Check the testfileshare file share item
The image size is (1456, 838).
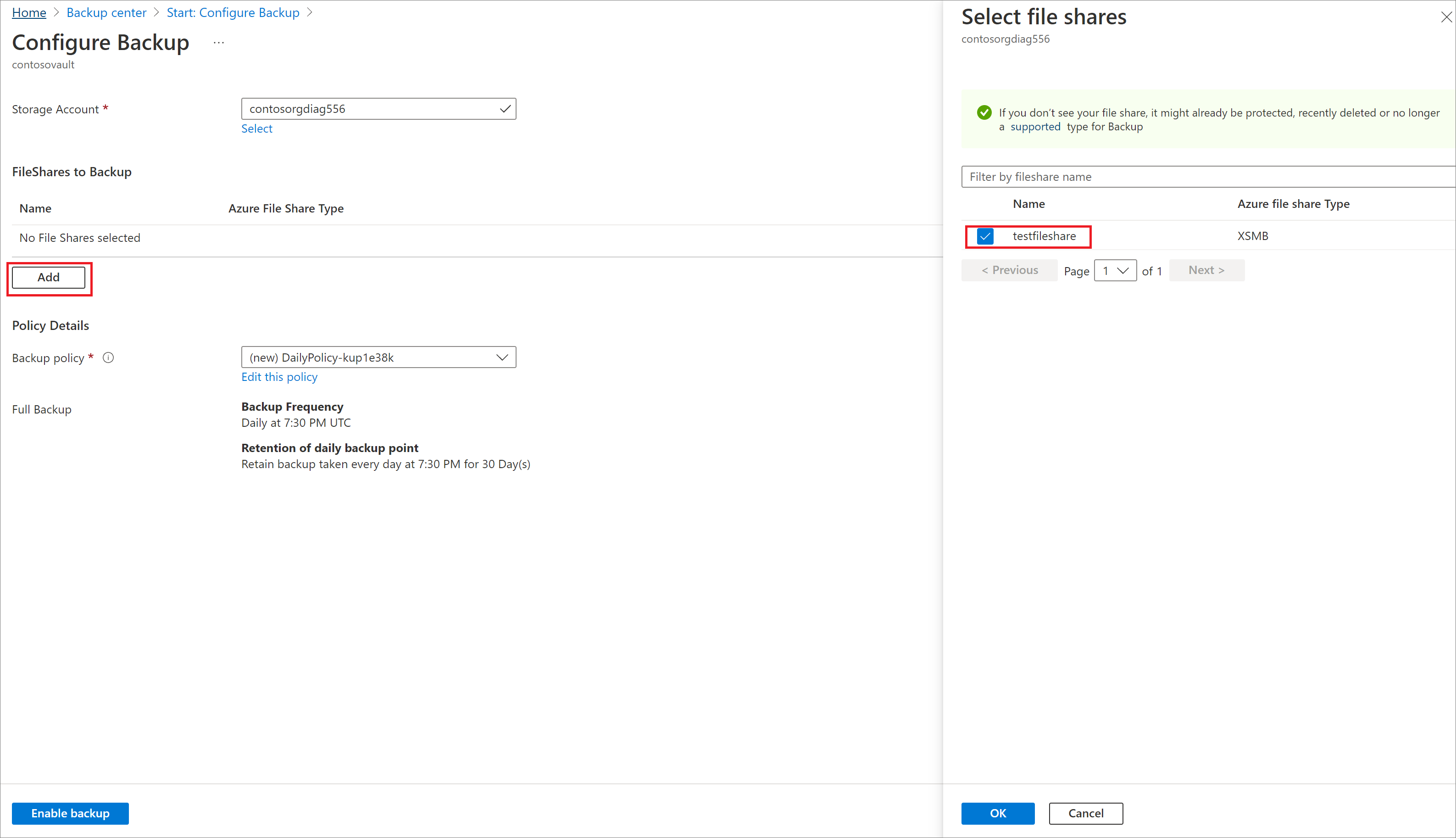tap(984, 235)
